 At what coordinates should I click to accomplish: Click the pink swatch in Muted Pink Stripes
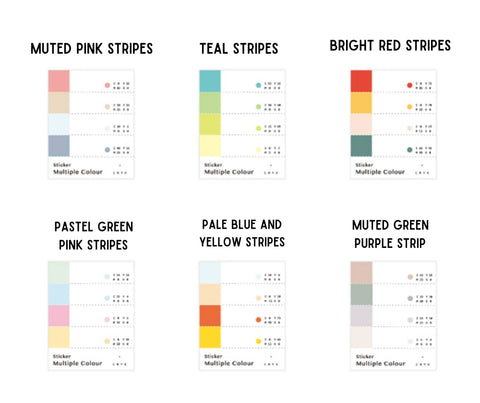click(x=59, y=81)
